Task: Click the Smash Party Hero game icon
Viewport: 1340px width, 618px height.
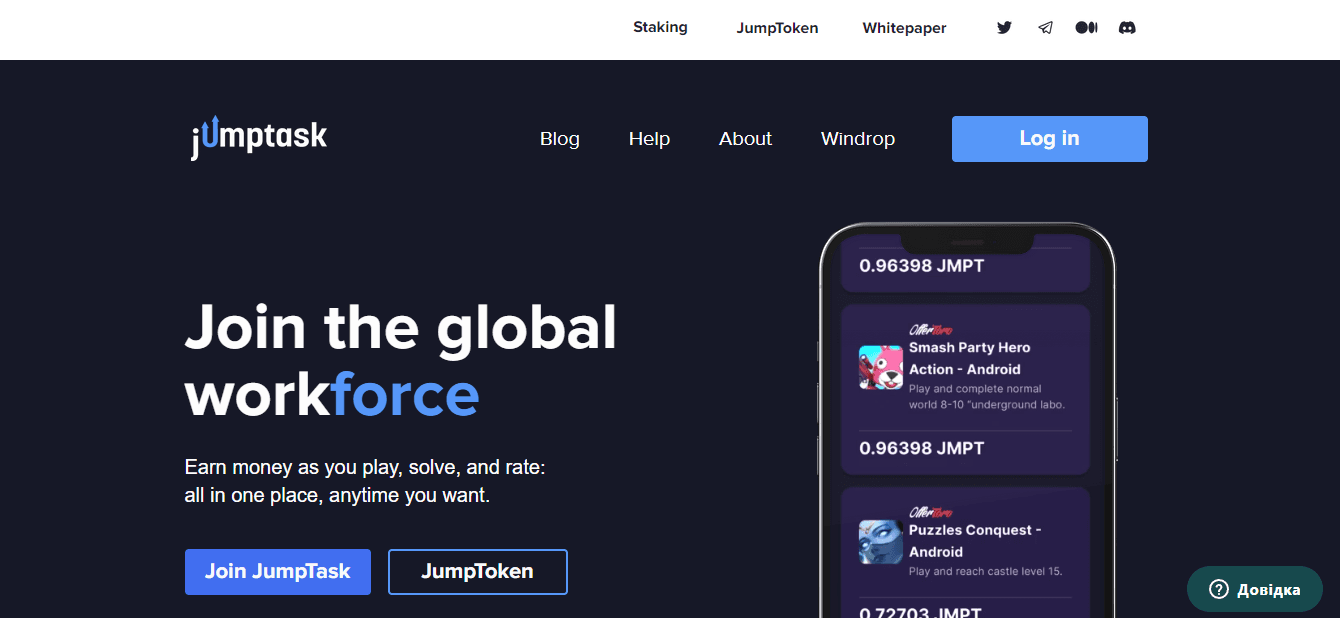Action: click(880, 367)
